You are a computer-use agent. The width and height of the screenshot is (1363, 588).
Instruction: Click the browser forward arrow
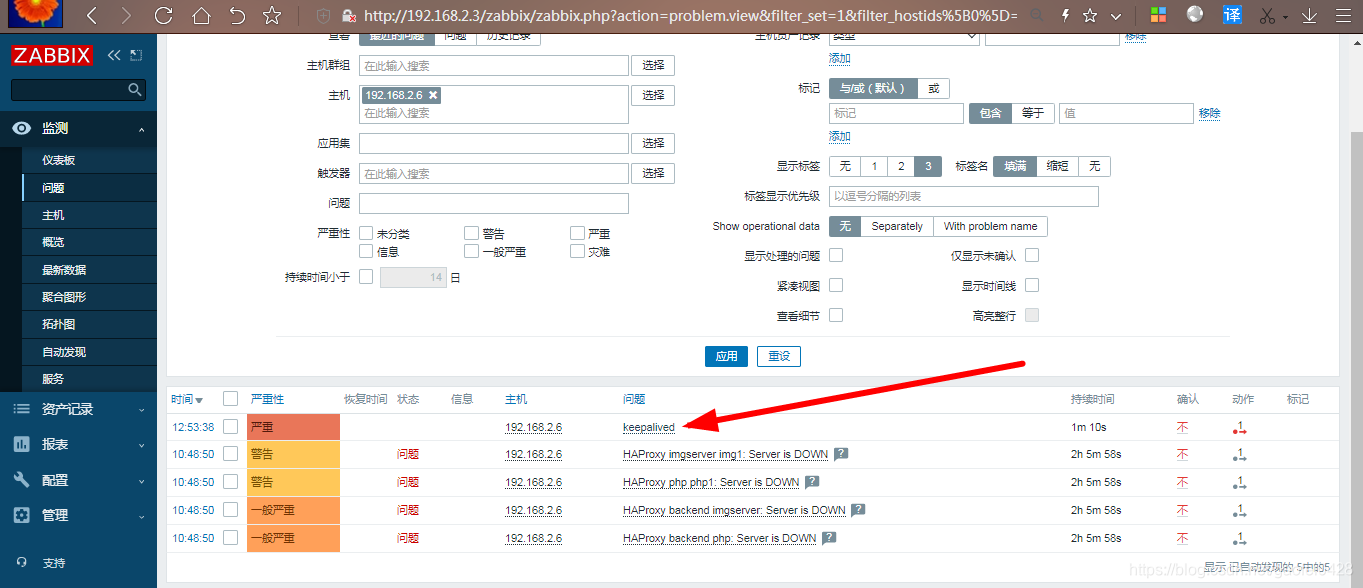pos(125,16)
